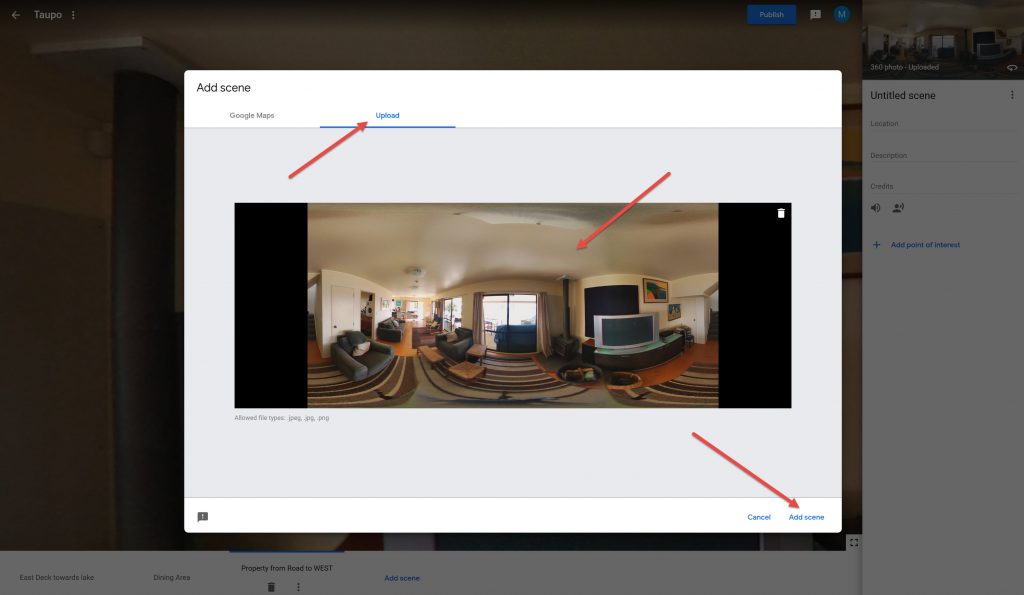This screenshot has width=1024, height=595.
Task: Delete the Property from Road scene
Action: point(271,587)
